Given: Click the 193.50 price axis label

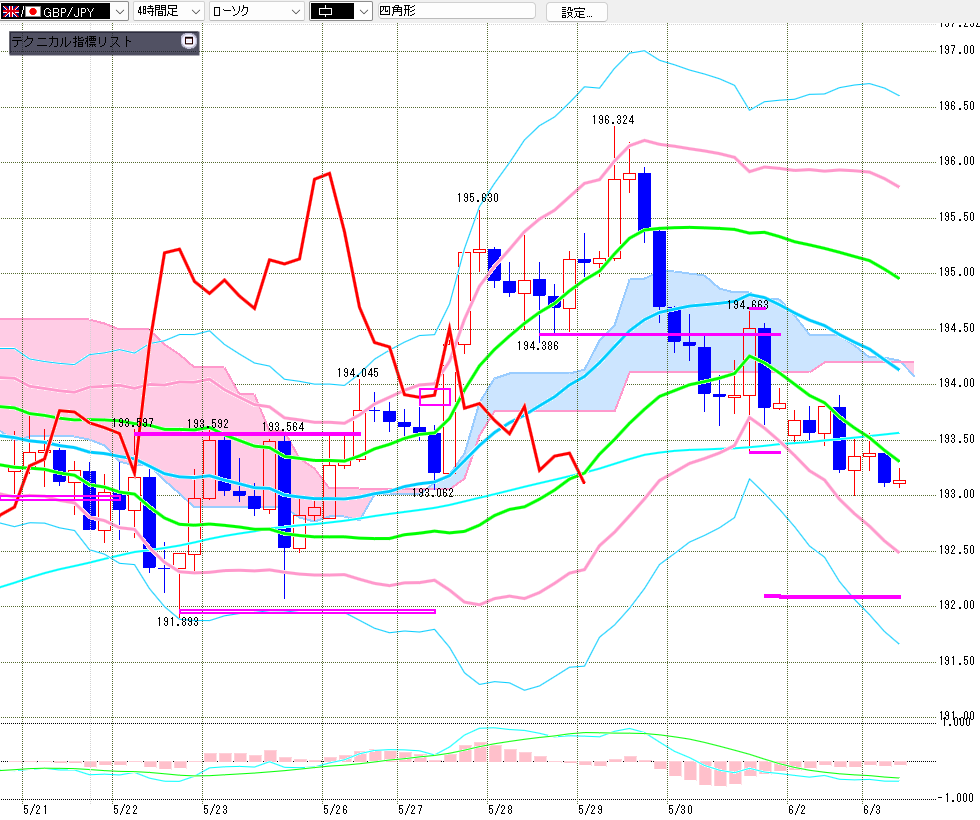Looking at the screenshot, I should (957, 438).
